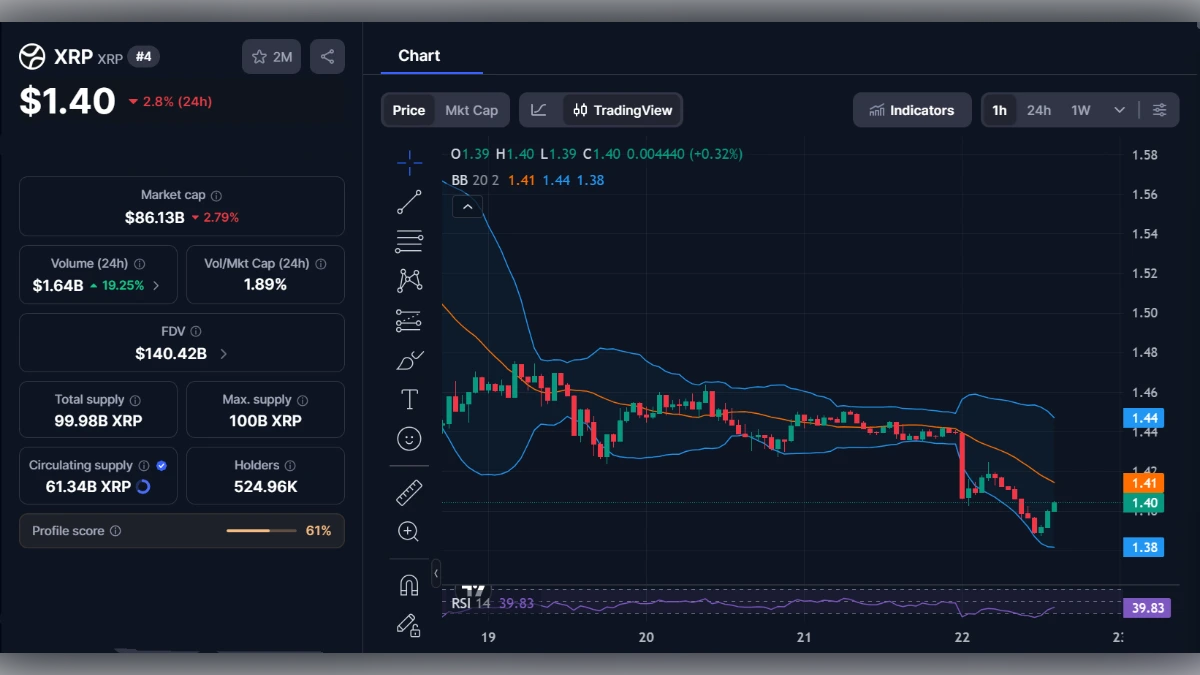This screenshot has height=675, width=1200.
Task: Click the circulating supply progress ring
Action: point(143,487)
